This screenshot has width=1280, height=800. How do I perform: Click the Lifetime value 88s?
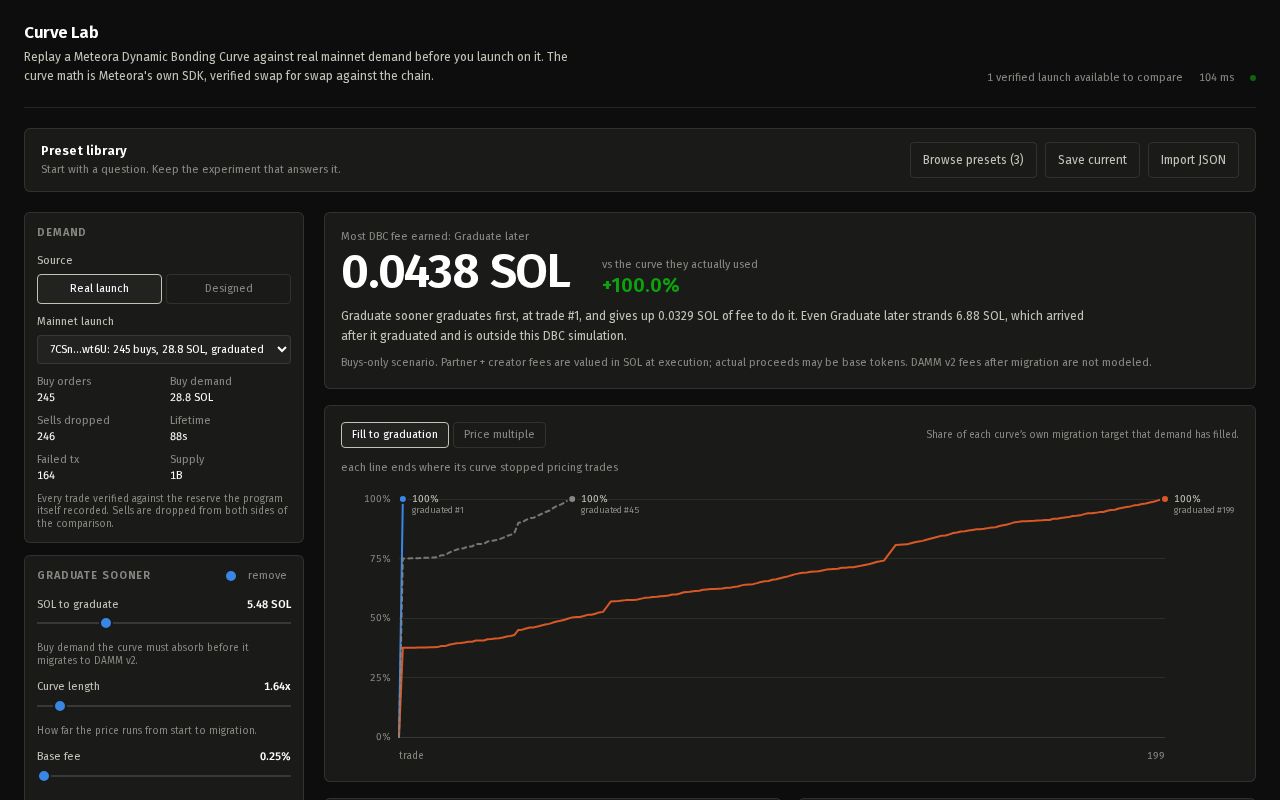[x=179, y=437]
